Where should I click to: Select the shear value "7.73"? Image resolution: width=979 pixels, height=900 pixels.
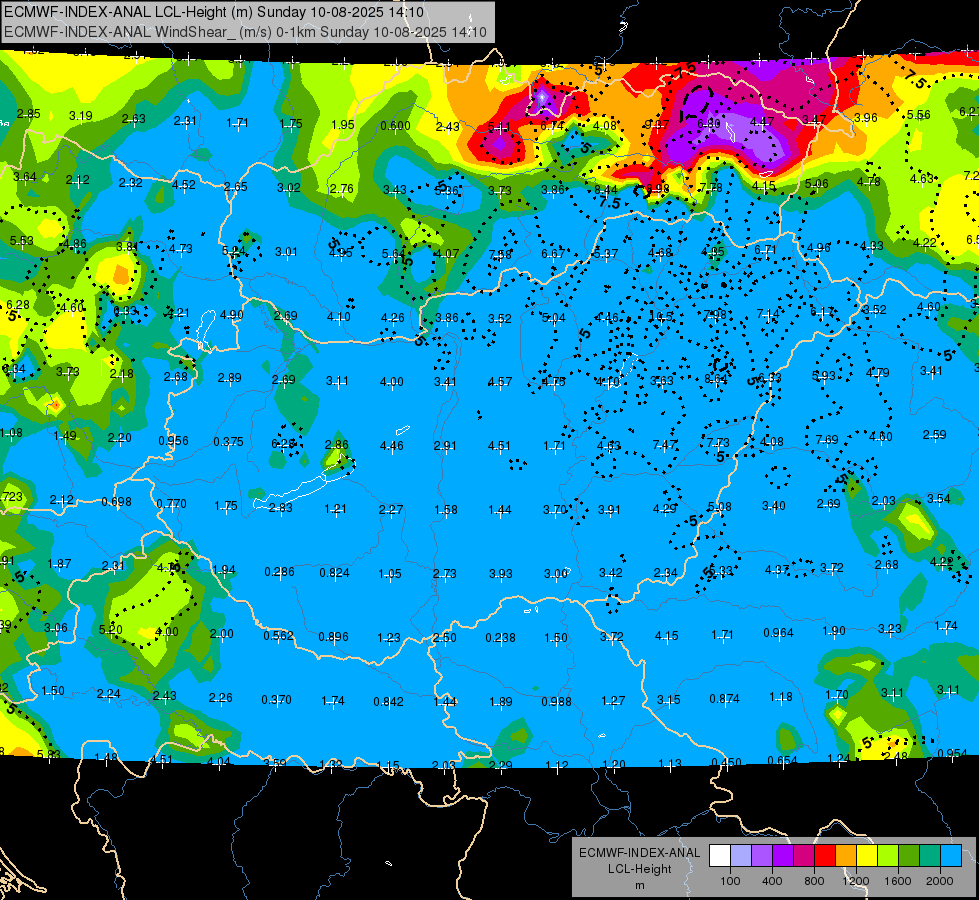point(718,442)
